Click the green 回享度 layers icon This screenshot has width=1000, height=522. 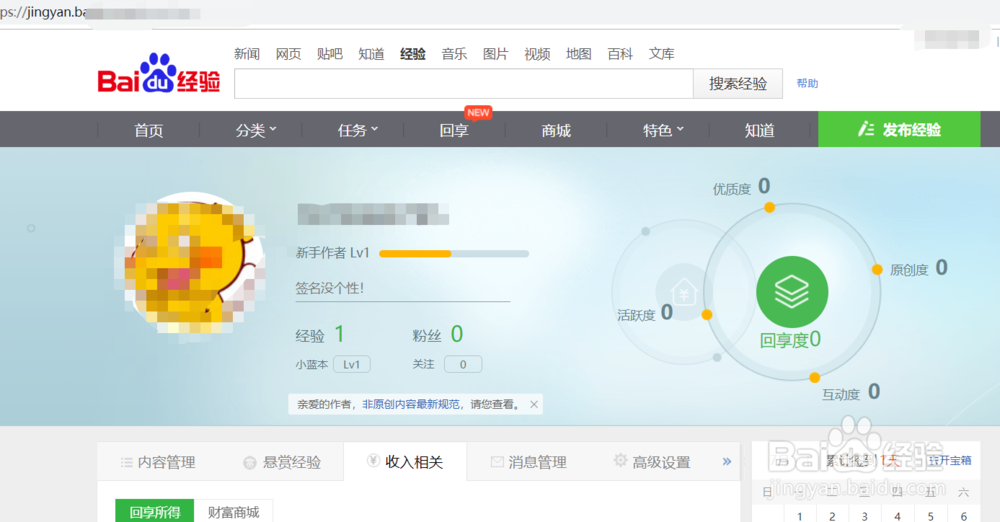(x=791, y=292)
